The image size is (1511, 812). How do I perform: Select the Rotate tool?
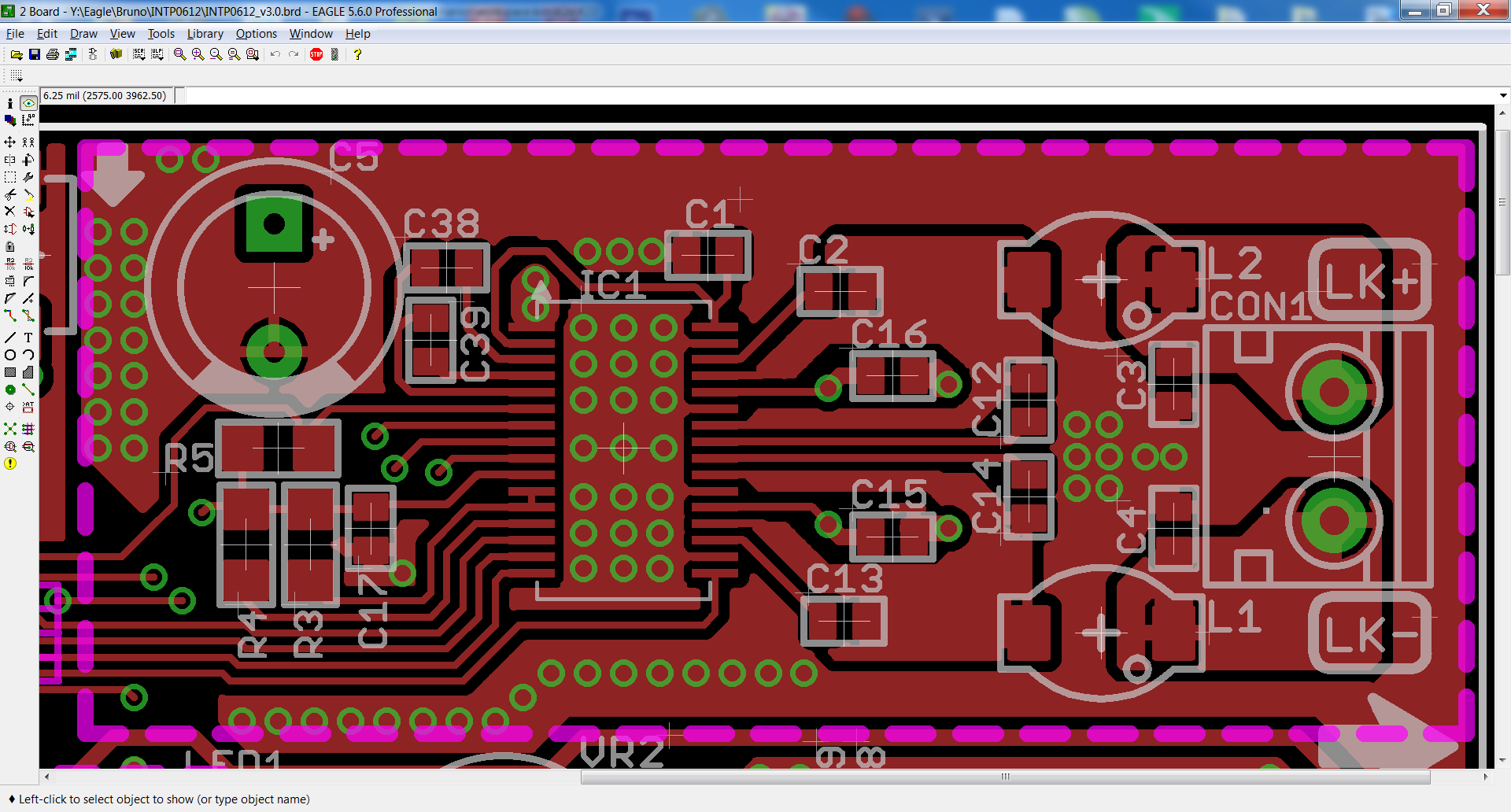pos(28,160)
